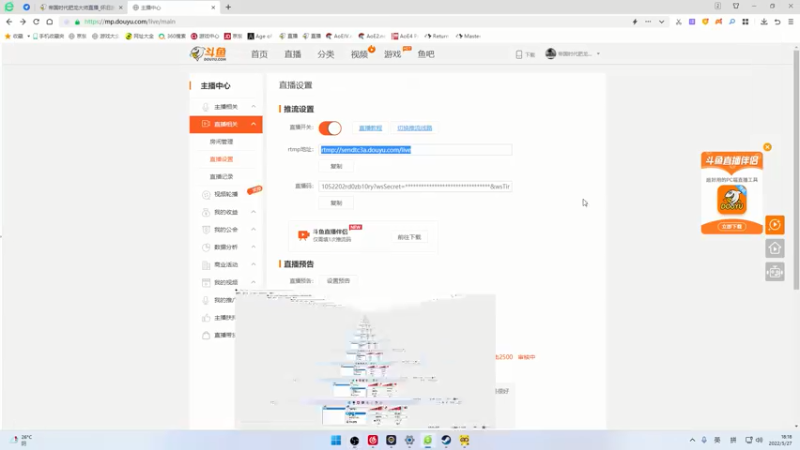Toggle the 直播开关 live stream switch
The image size is (800, 450).
330,128
